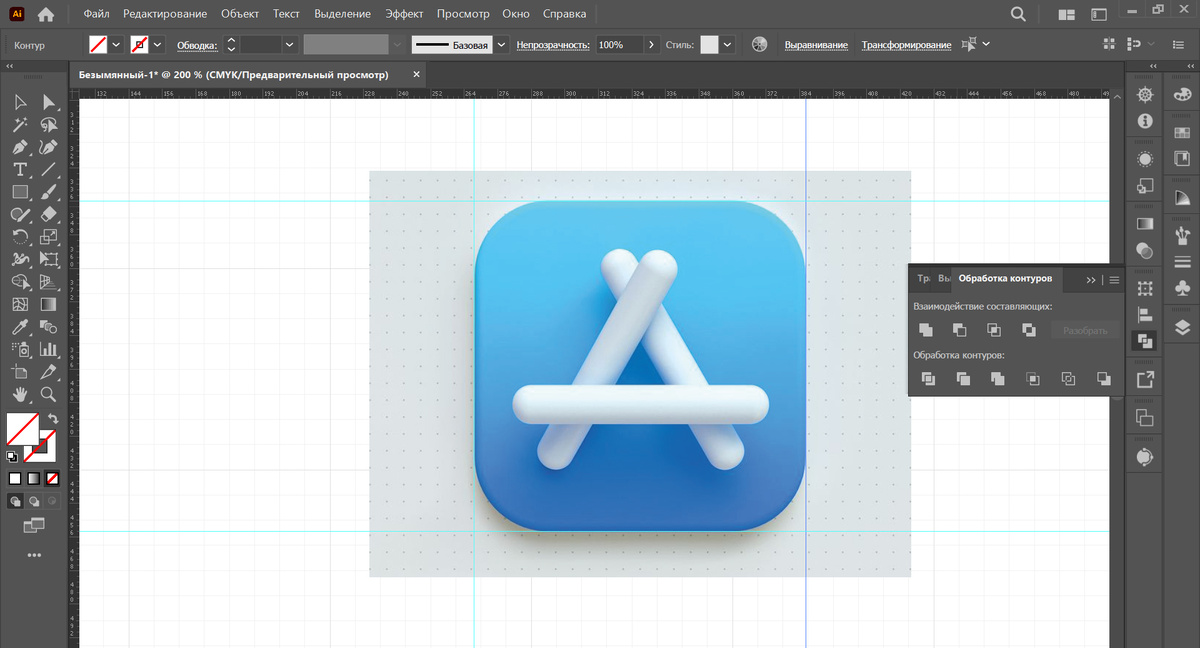
Task: Open fill color dropdown in control bar
Action: [117, 45]
